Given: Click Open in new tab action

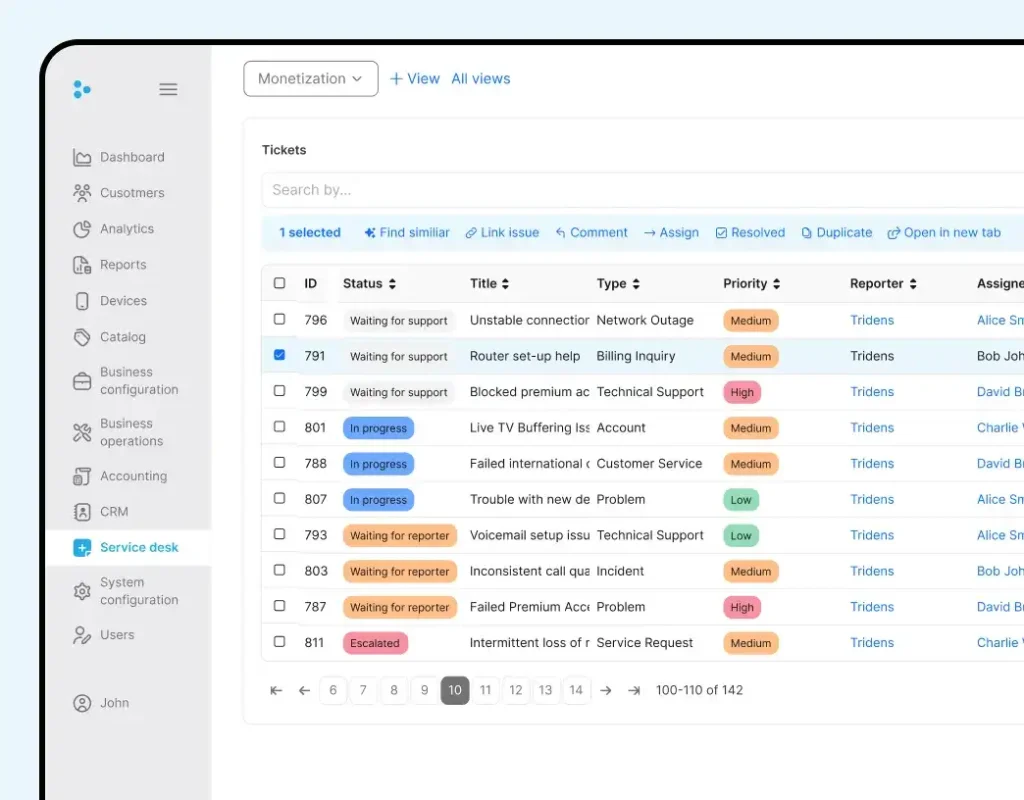Looking at the screenshot, I should (944, 233).
